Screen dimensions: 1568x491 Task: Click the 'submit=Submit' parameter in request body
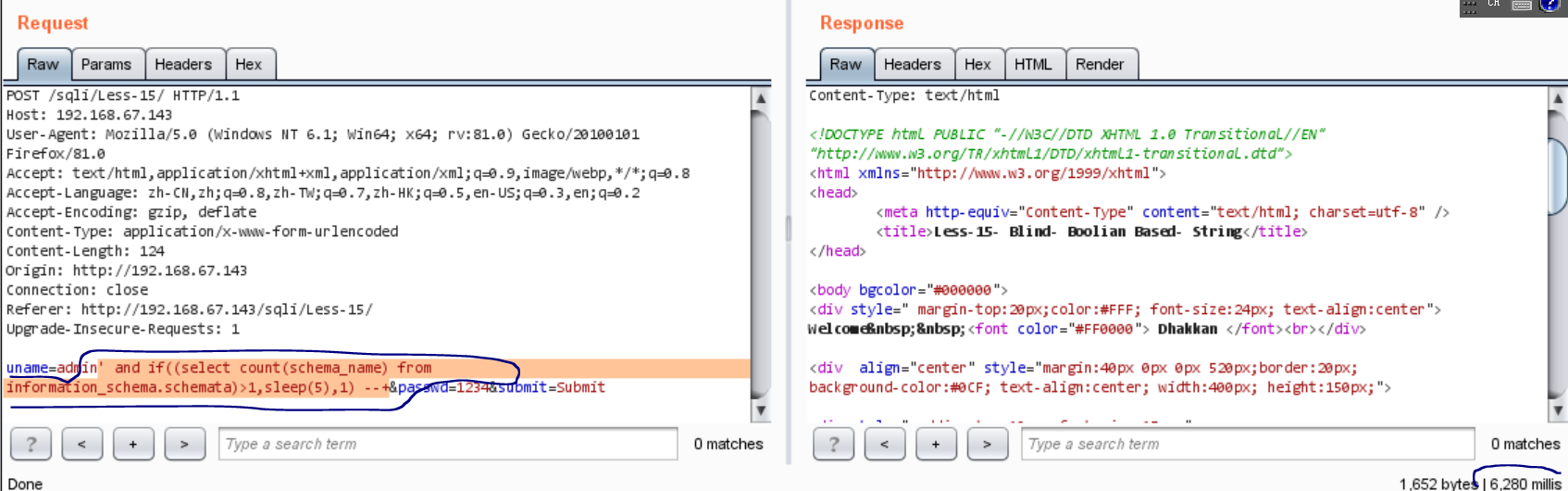pyautogui.click(x=552, y=387)
